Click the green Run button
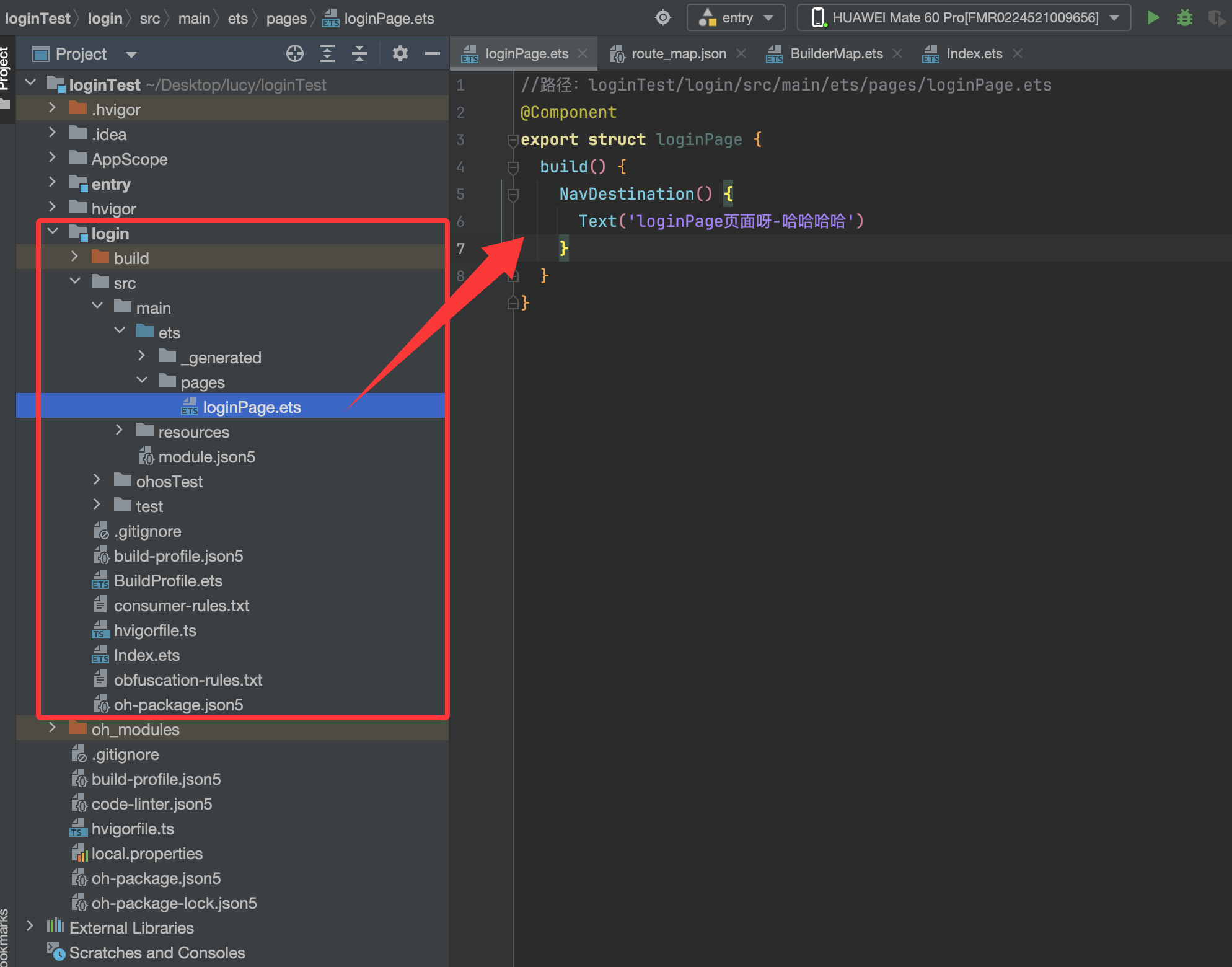The image size is (1232, 967). (1153, 17)
